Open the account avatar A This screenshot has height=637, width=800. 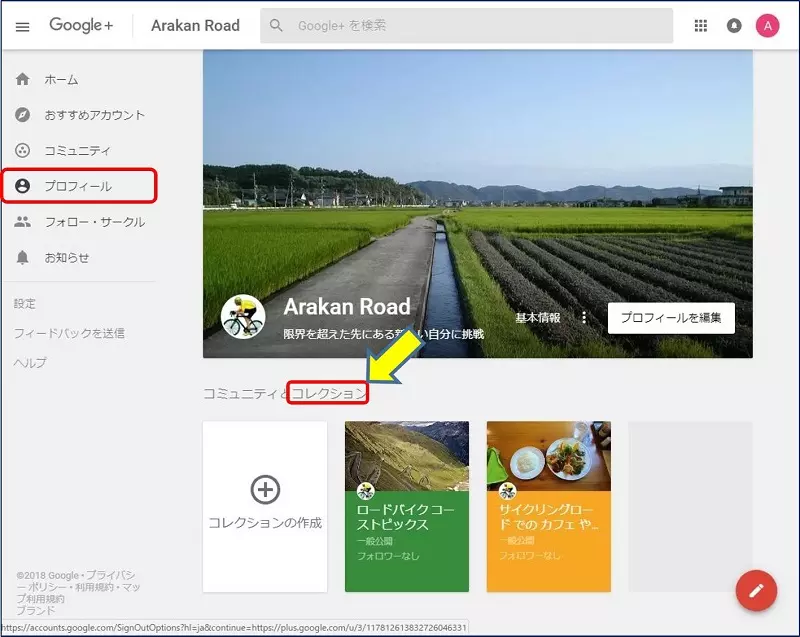point(767,26)
